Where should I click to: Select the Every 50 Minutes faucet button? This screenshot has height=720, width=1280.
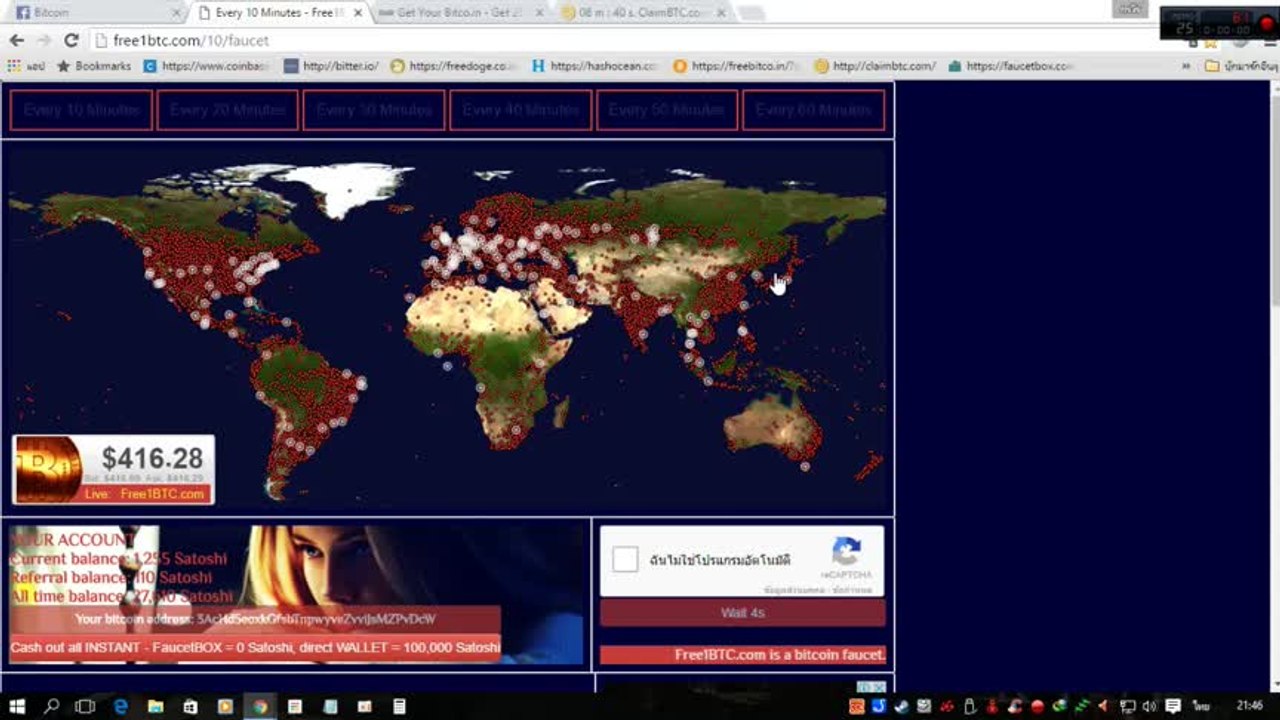coord(667,110)
